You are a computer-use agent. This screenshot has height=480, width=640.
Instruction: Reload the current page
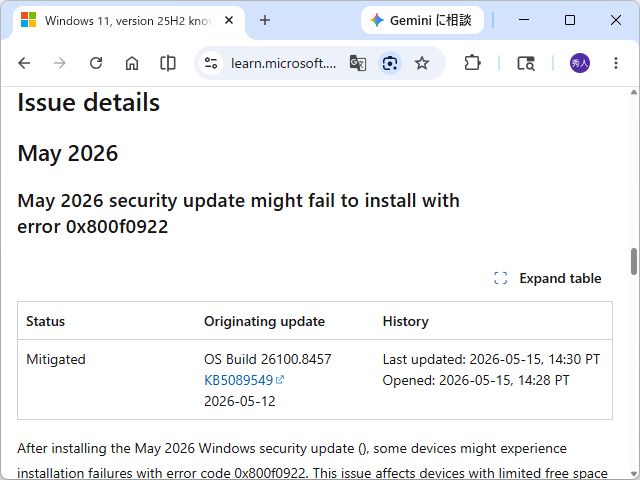coord(96,63)
